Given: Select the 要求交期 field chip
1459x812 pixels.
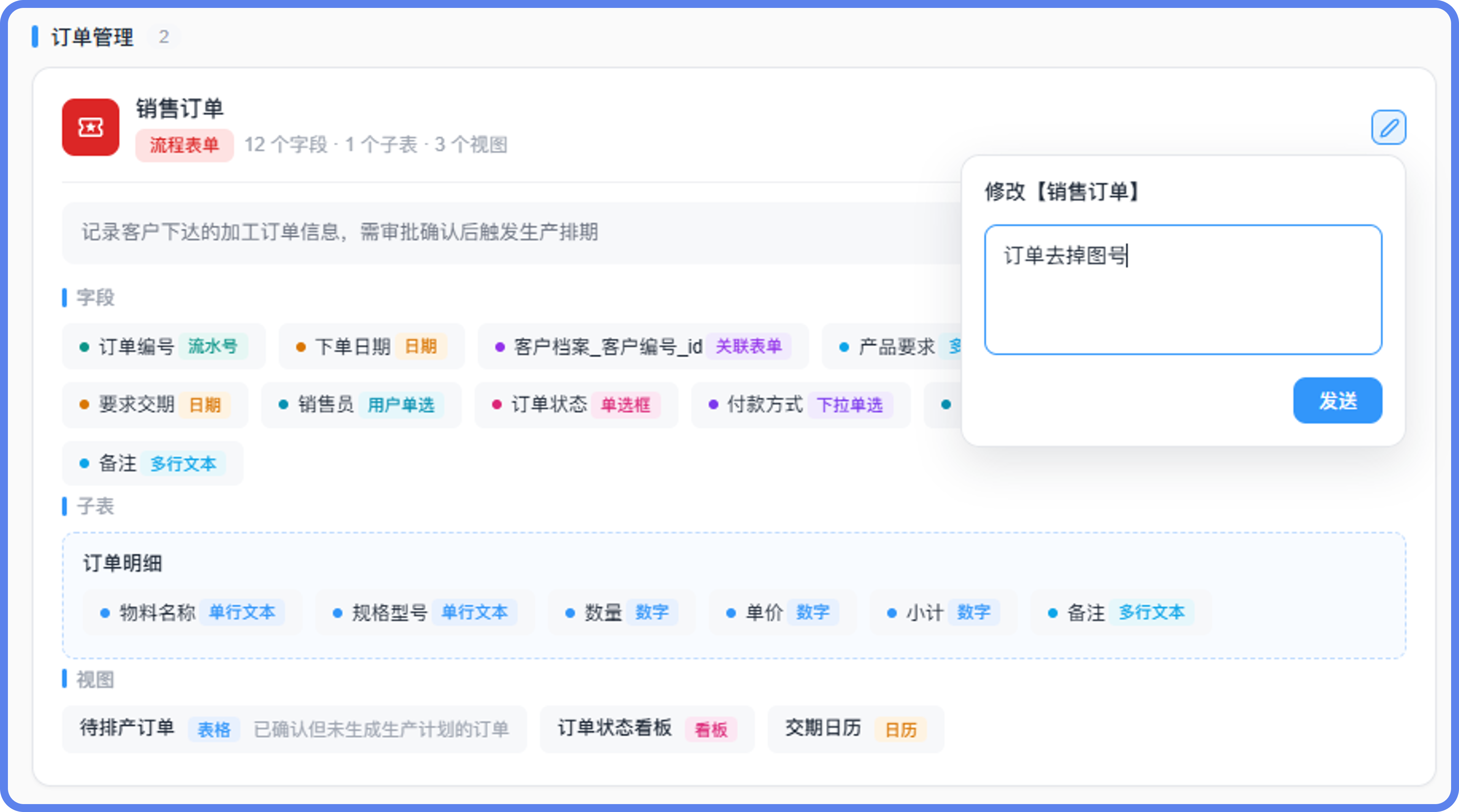Looking at the screenshot, I should pos(155,405).
